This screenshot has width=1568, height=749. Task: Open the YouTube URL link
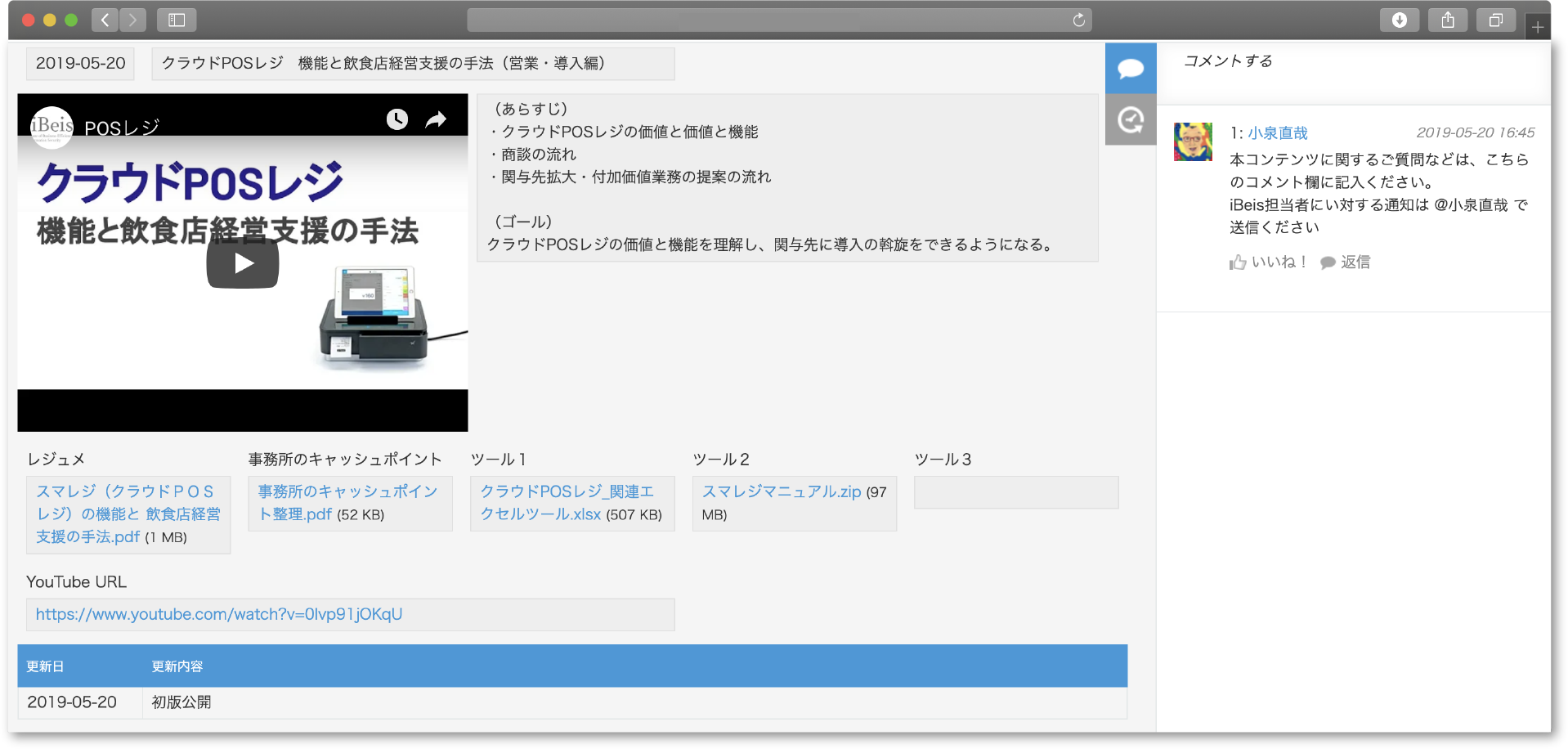click(x=219, y=614)
